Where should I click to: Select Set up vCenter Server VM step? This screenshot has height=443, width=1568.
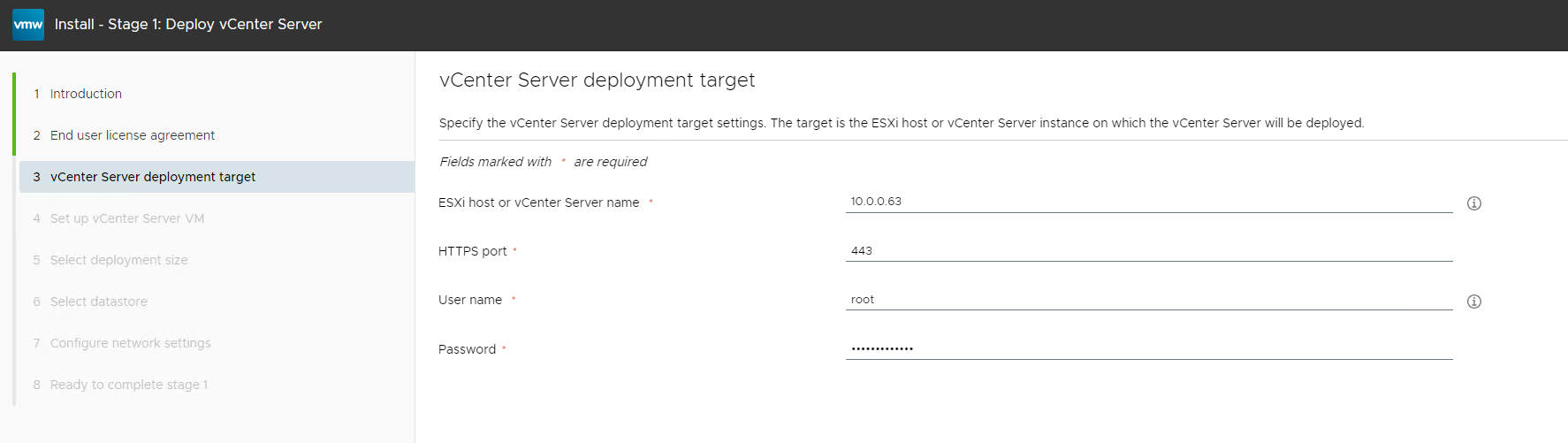pos(126,218)
